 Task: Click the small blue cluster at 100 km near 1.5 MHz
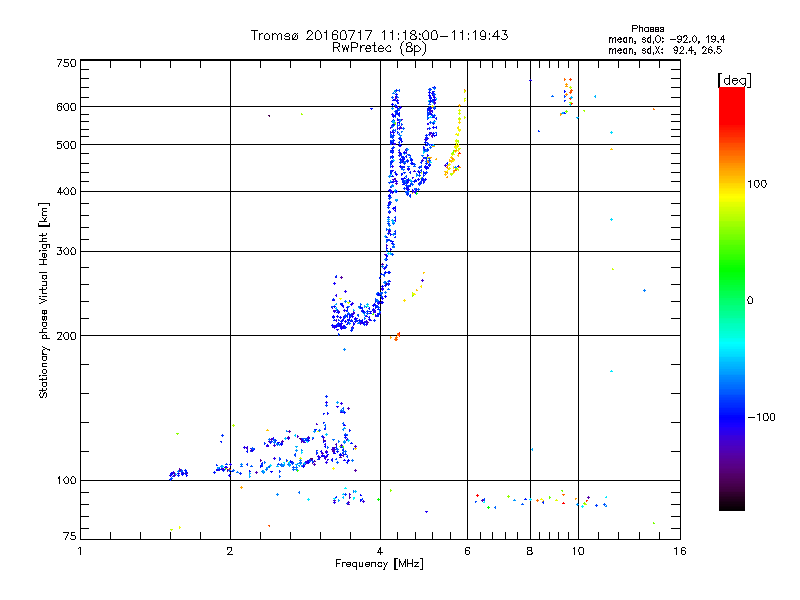(x=178, y=474)
